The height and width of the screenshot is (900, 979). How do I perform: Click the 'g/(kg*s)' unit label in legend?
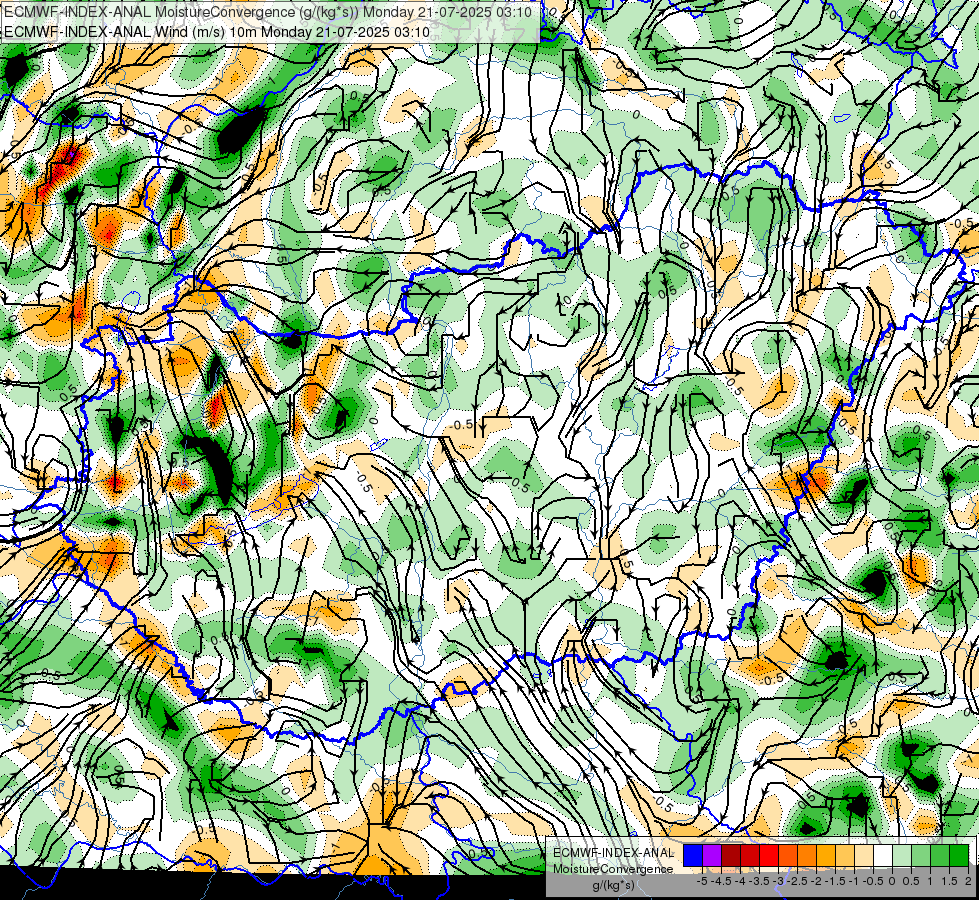coord(613,885)
